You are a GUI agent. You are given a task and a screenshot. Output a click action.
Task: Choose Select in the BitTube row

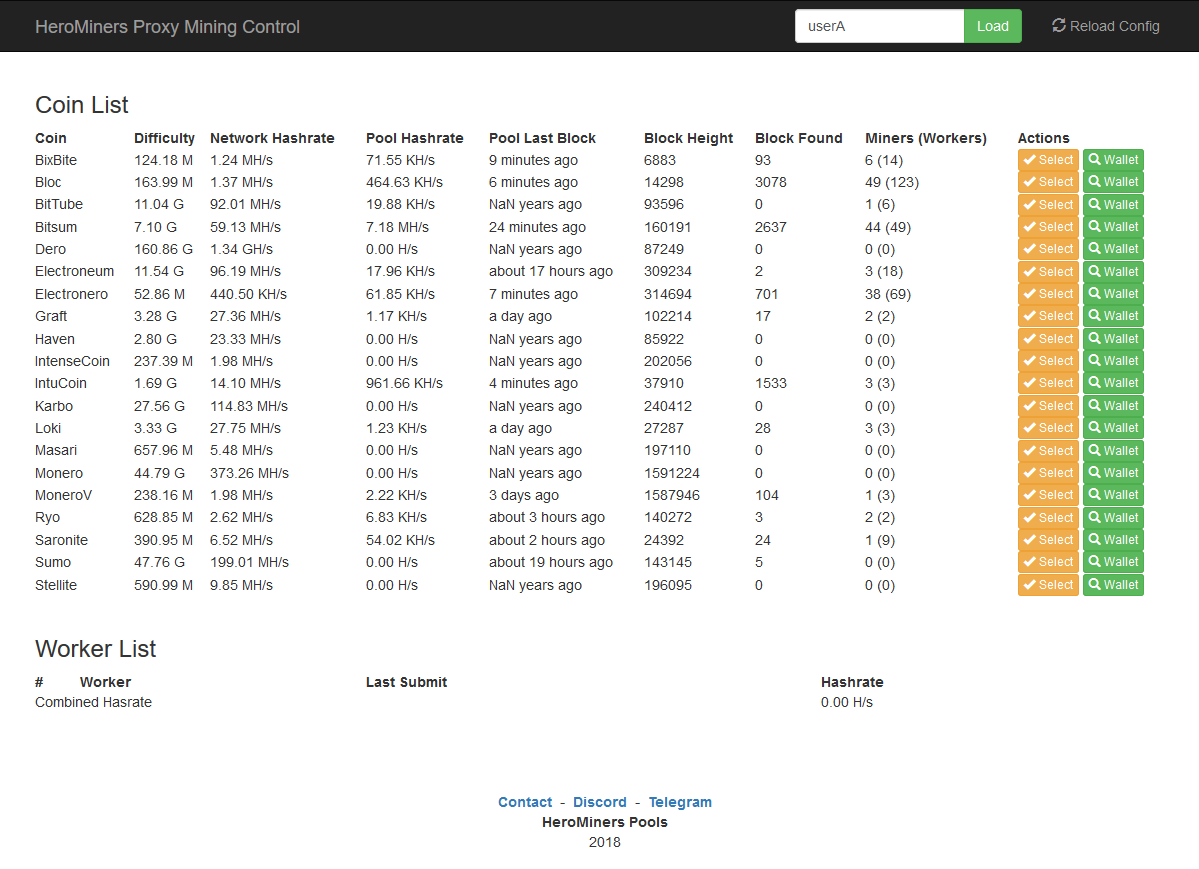pyautogui.click(x=1048, y=205)
